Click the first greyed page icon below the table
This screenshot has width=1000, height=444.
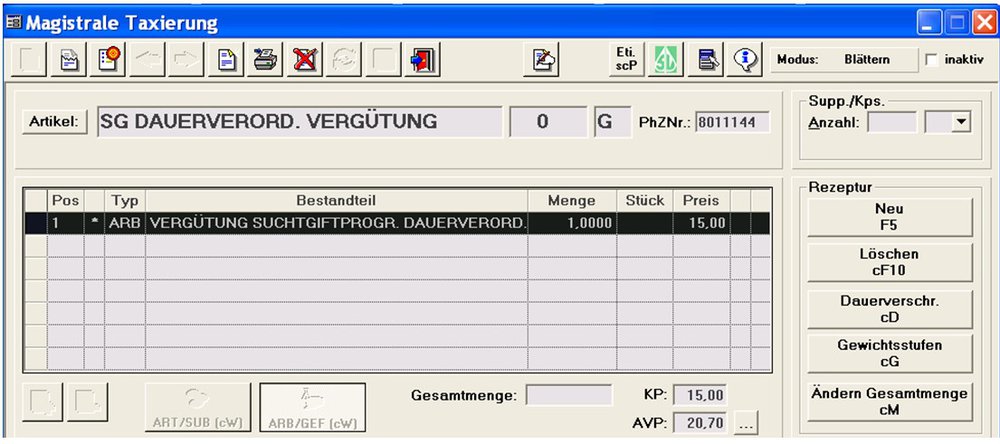point(43,401)
